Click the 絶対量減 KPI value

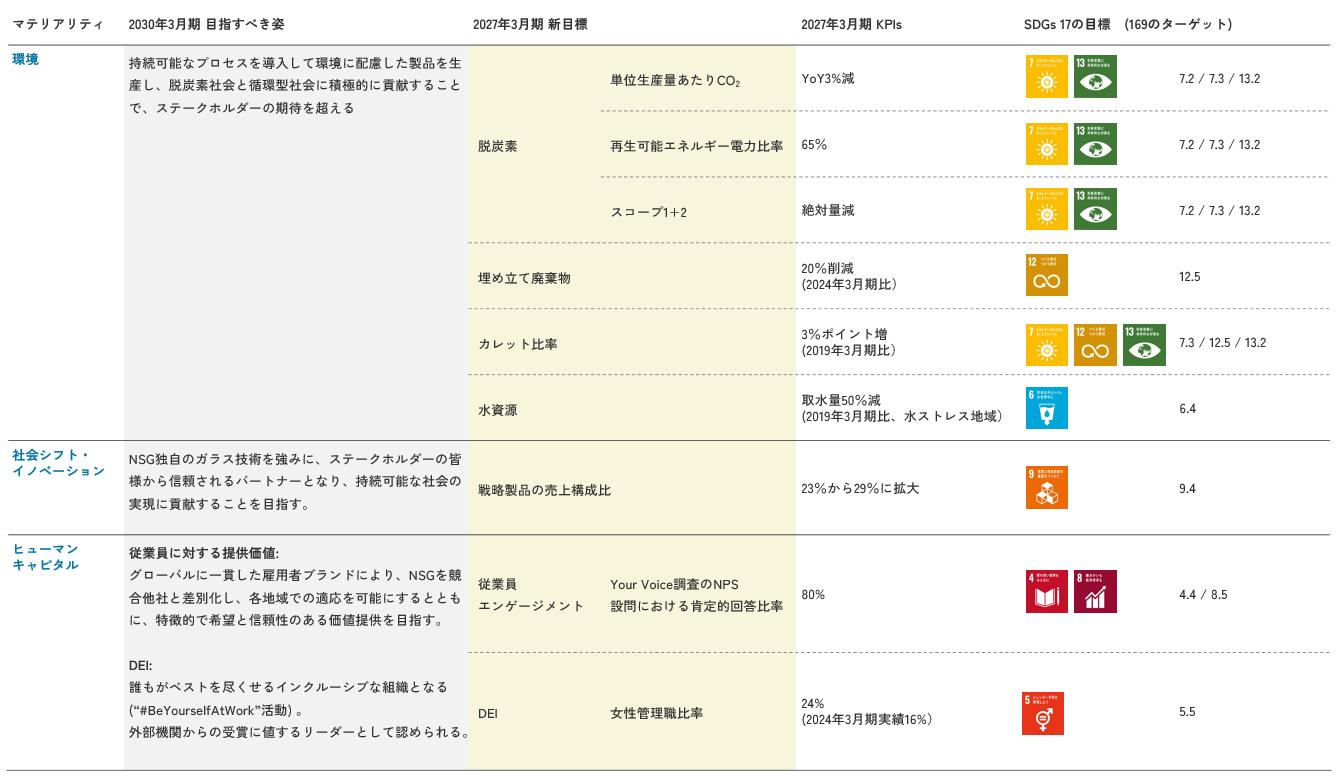tap(828, 210)
